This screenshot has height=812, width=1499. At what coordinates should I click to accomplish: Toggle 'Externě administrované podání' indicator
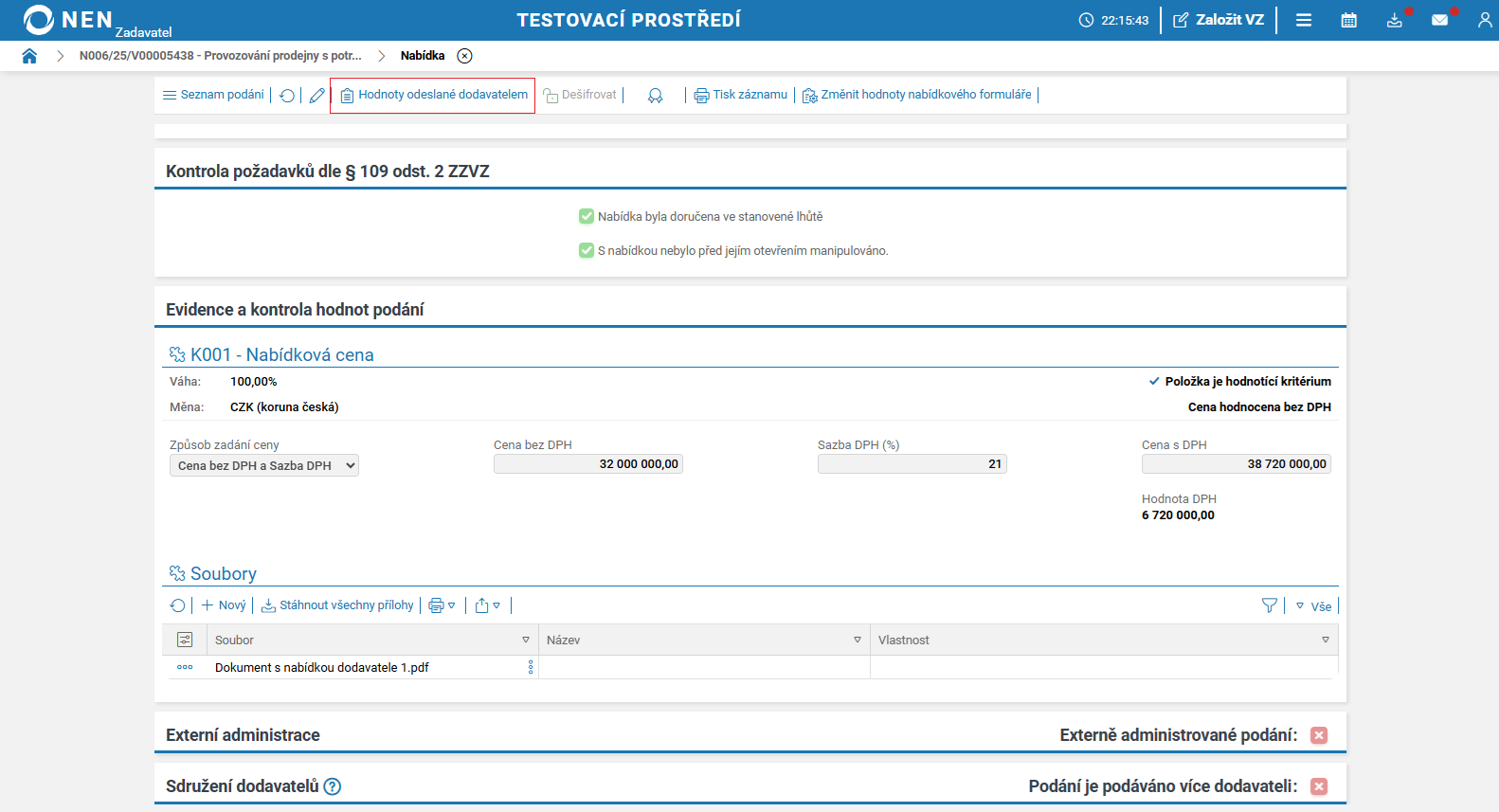pos(1319,735)
